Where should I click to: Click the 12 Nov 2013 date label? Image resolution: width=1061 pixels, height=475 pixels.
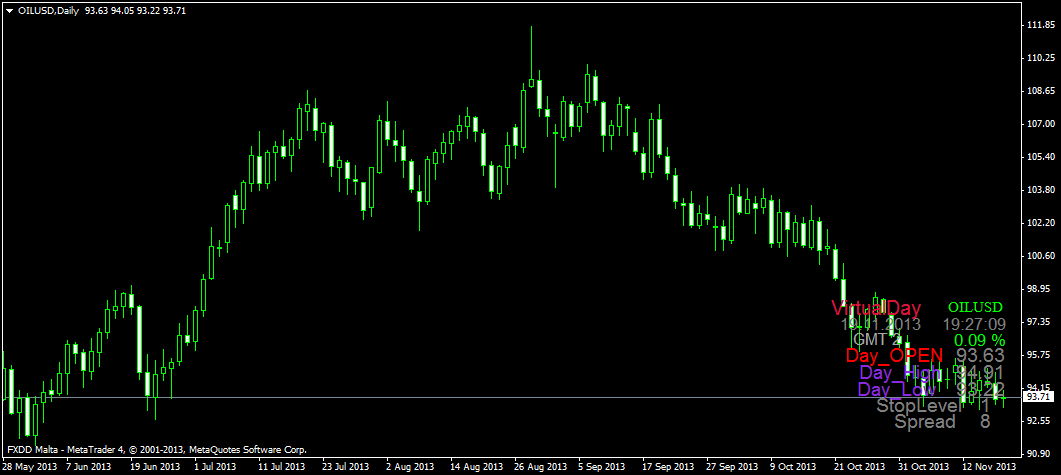click(989, 467)
